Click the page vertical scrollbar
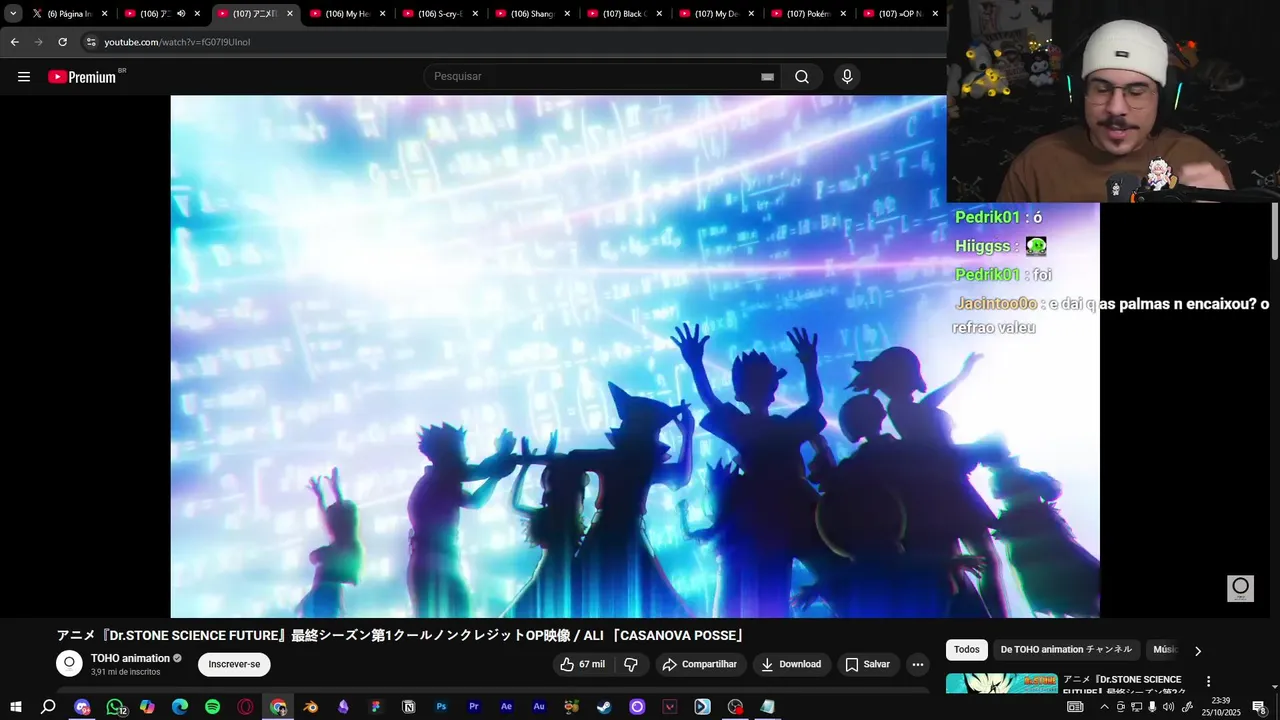The height and width of the screenshot is (720, 1280). click(x=1275, y=230)
